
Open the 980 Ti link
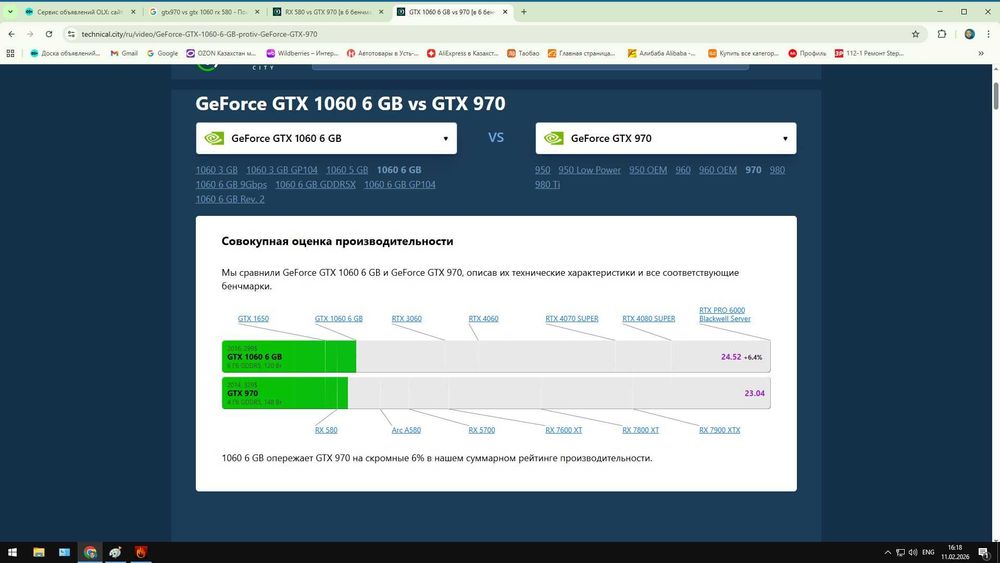coord(547,184)
